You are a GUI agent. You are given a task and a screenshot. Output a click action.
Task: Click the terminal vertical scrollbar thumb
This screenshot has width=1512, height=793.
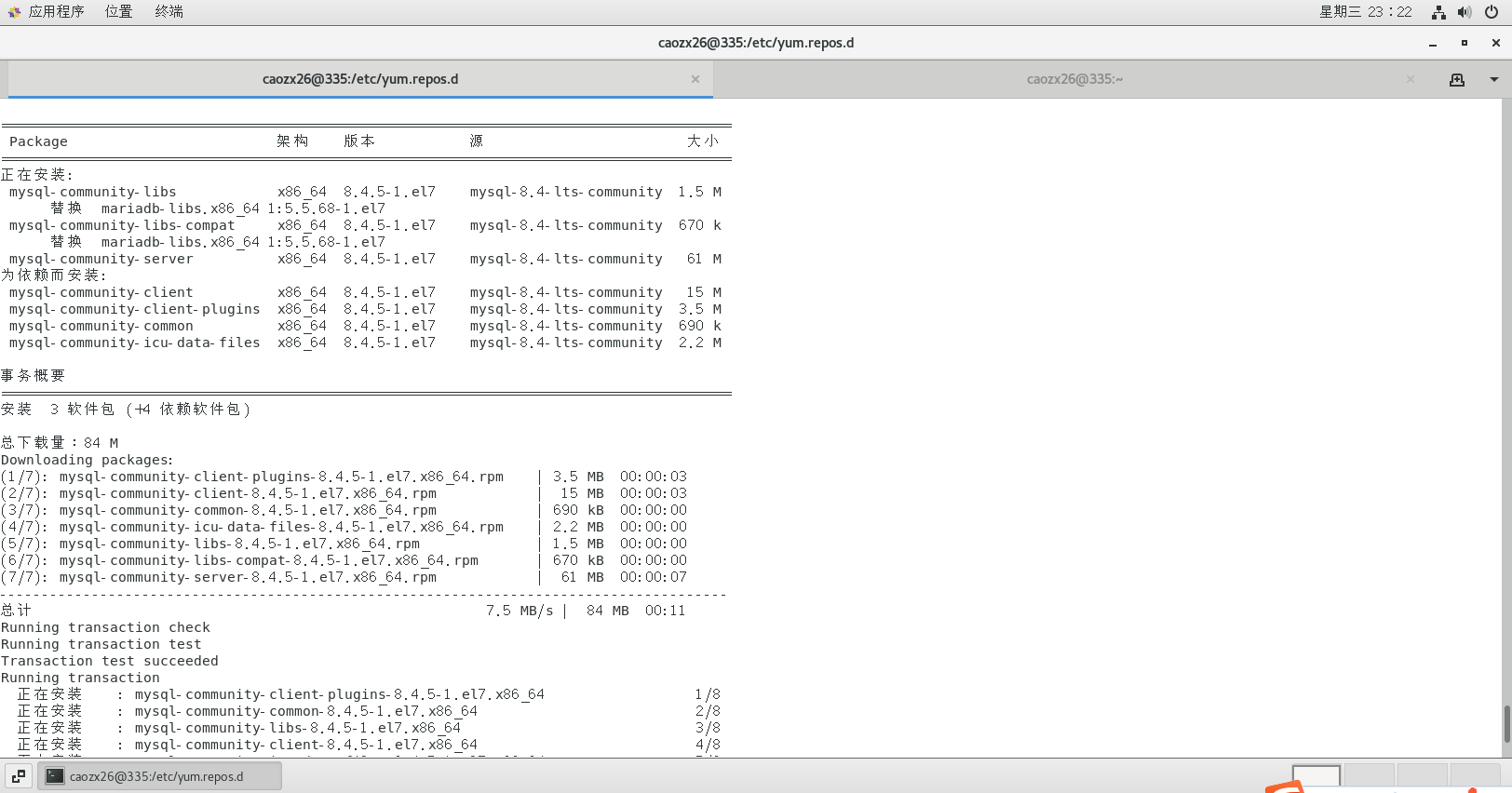(1506, 723)
